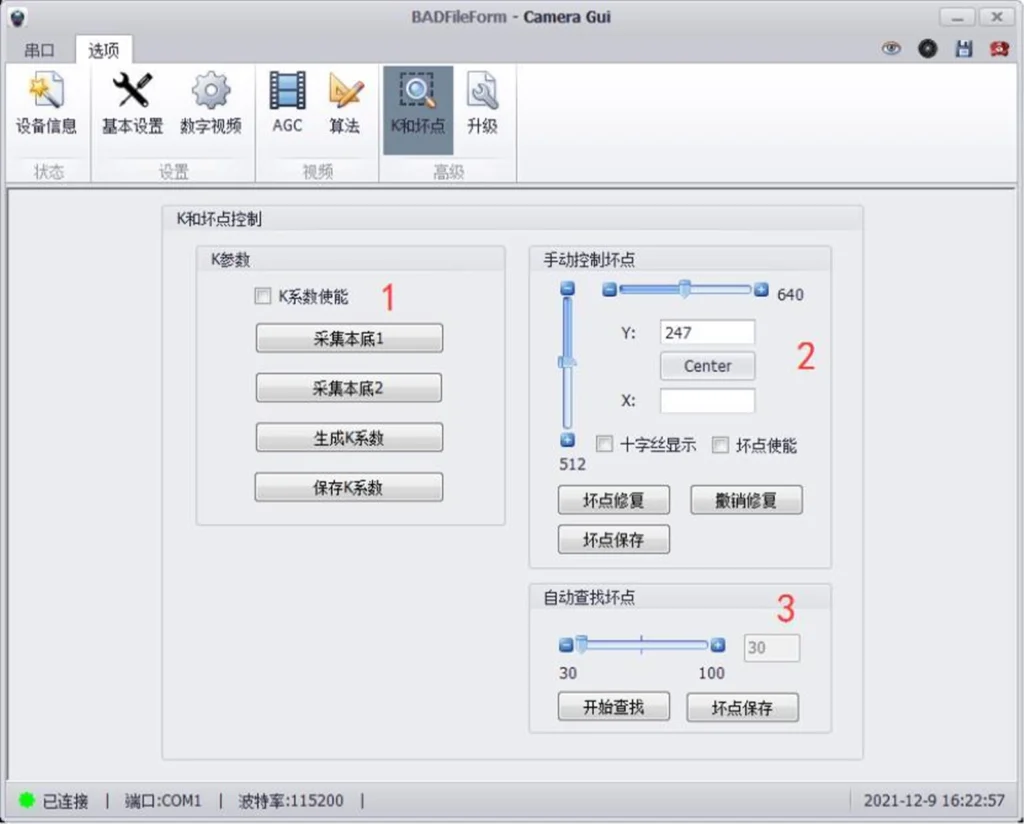Toggle 十字丝显示 crosshair display
Image resolution: width=1024 pixels, height=824 pixels.
coord(604,444)
